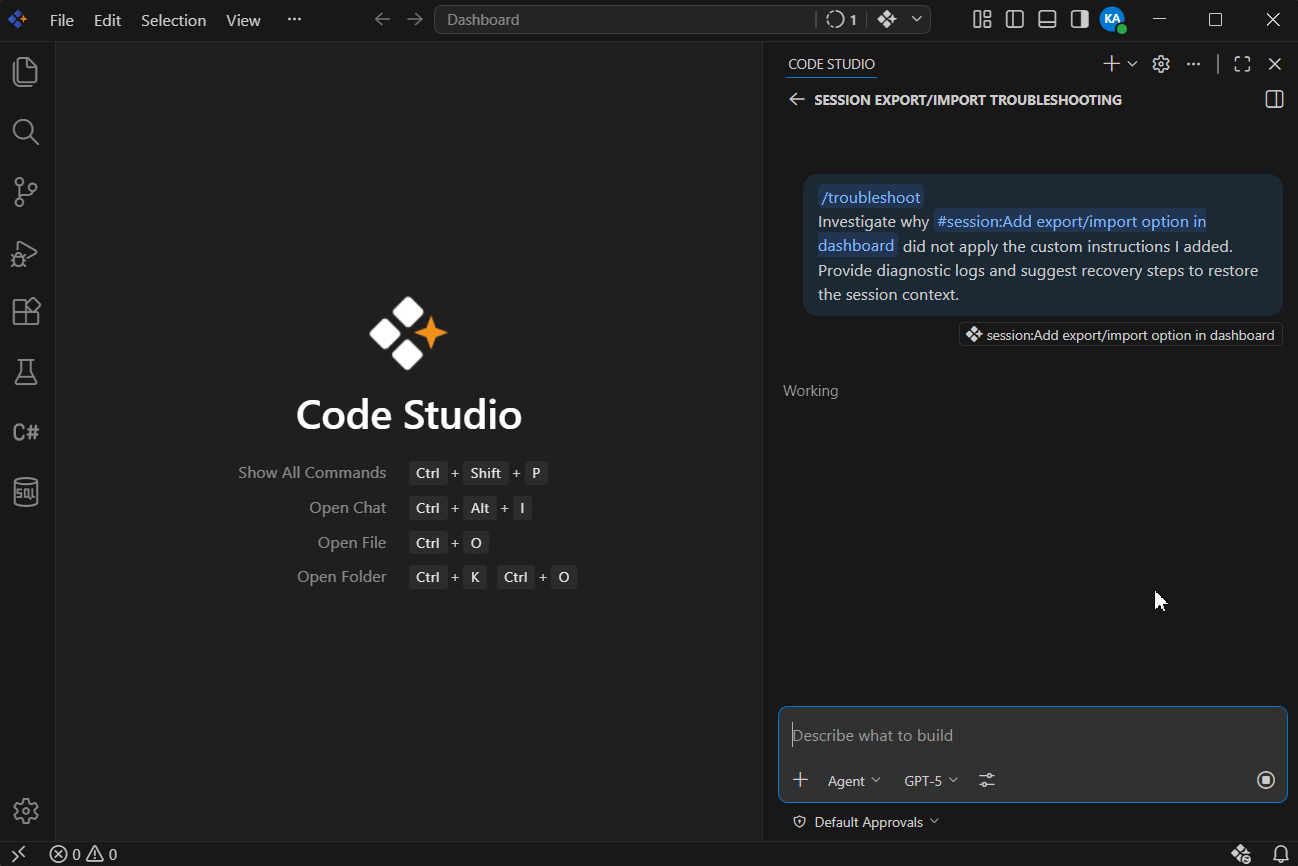The height and width of the screenshot is (866, 1298).
Task: Open the Source Control view
Action: tap(26, 192)
